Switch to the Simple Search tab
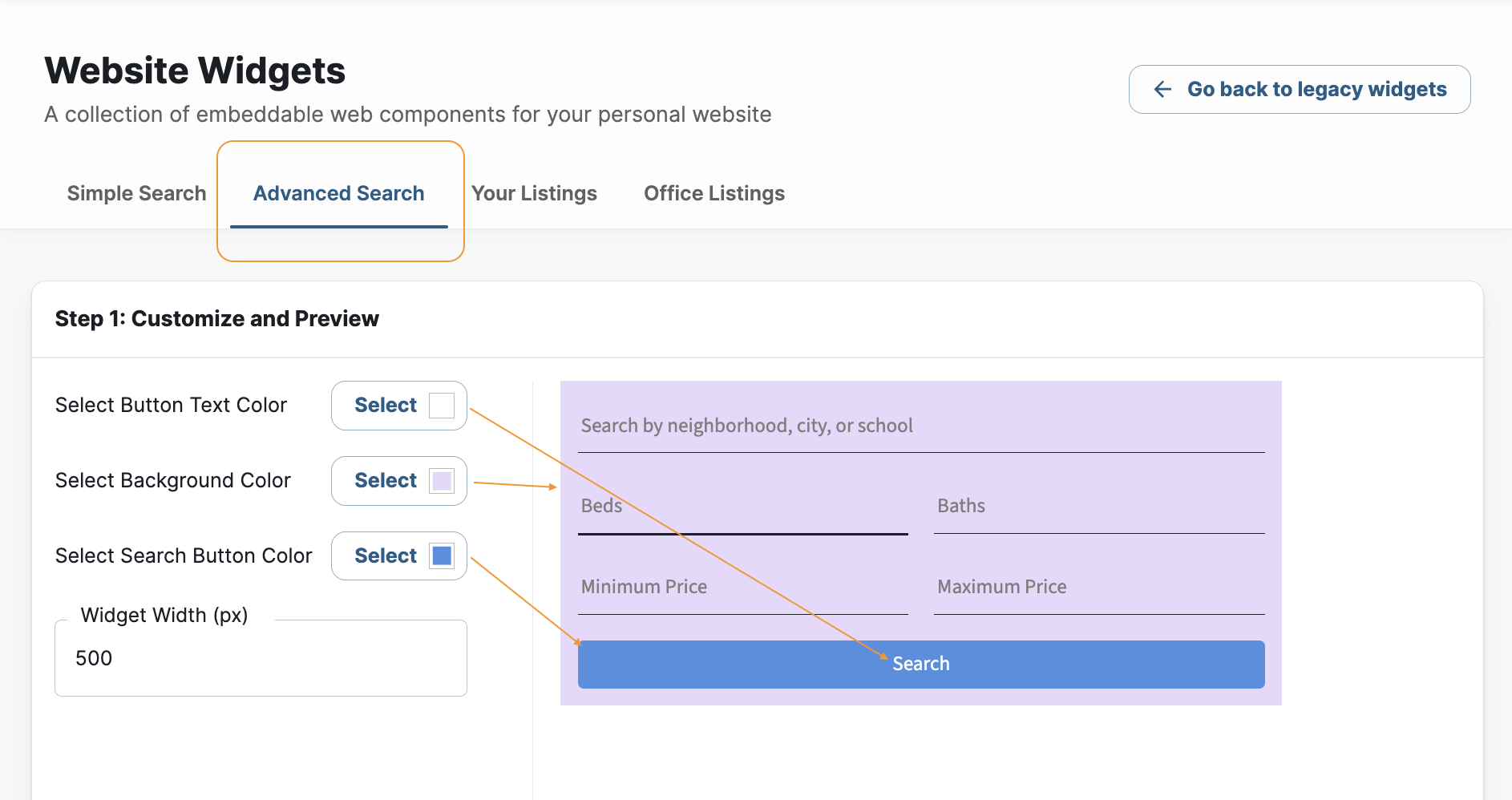Viewport: 1512px width, 800px height. coord(137,193)
